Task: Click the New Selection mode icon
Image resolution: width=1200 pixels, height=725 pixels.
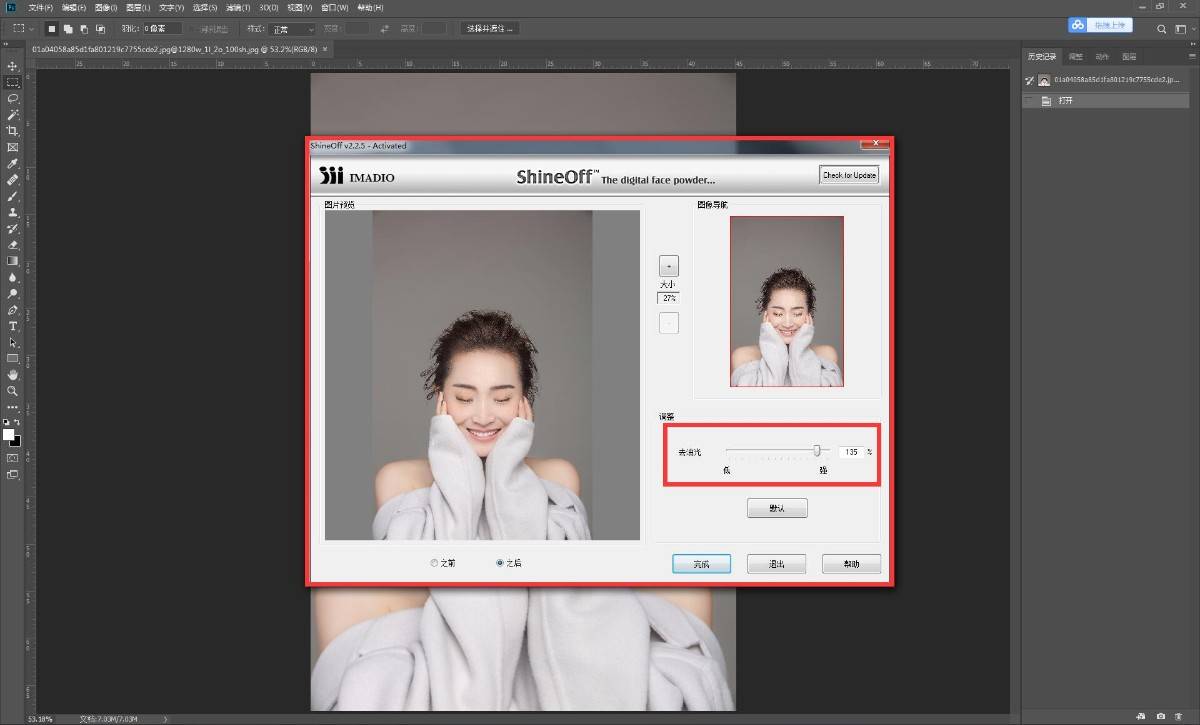Action: (52, 28)
